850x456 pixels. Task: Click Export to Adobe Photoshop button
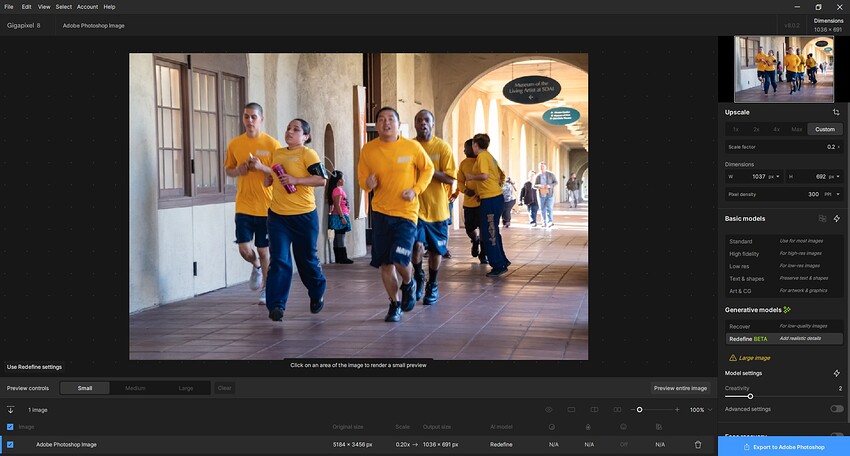coord(784,446)
